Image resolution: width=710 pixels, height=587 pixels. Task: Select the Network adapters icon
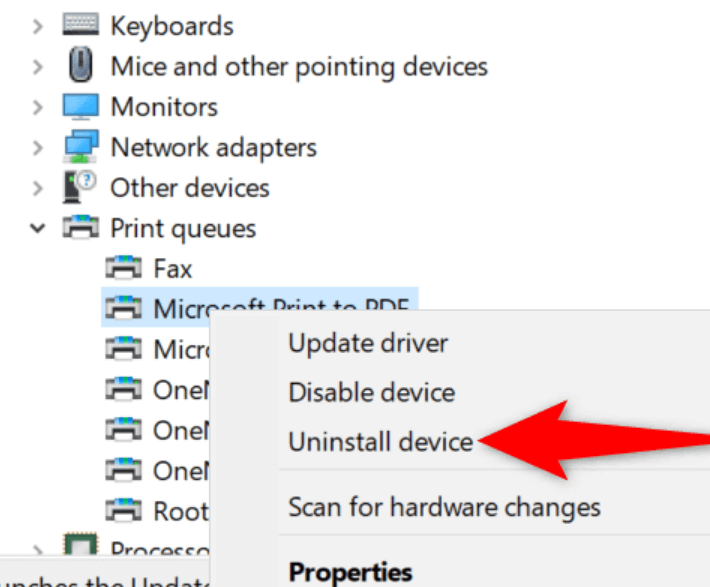[80, 146]
